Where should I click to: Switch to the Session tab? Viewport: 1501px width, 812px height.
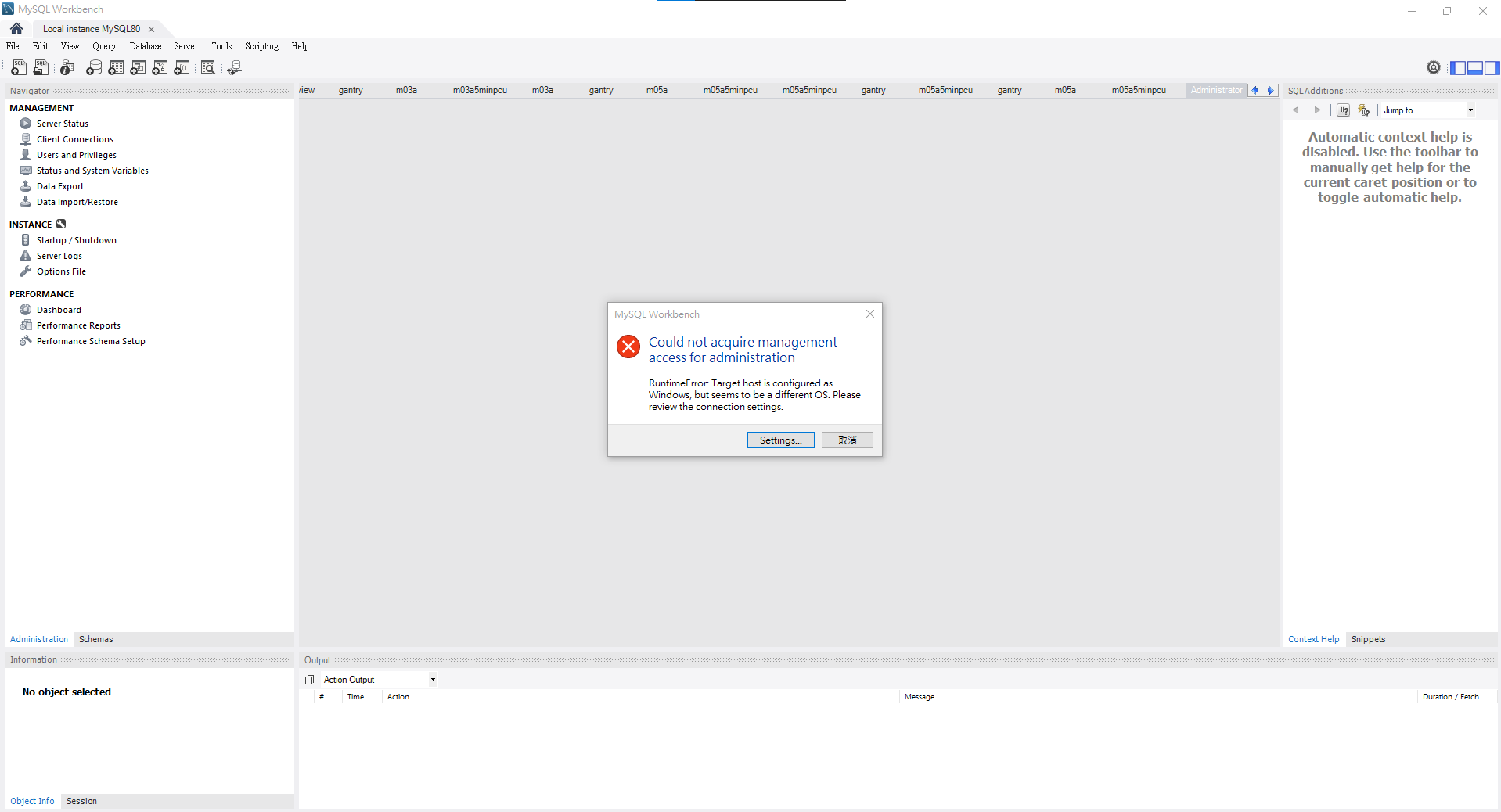tap(81, 801)
